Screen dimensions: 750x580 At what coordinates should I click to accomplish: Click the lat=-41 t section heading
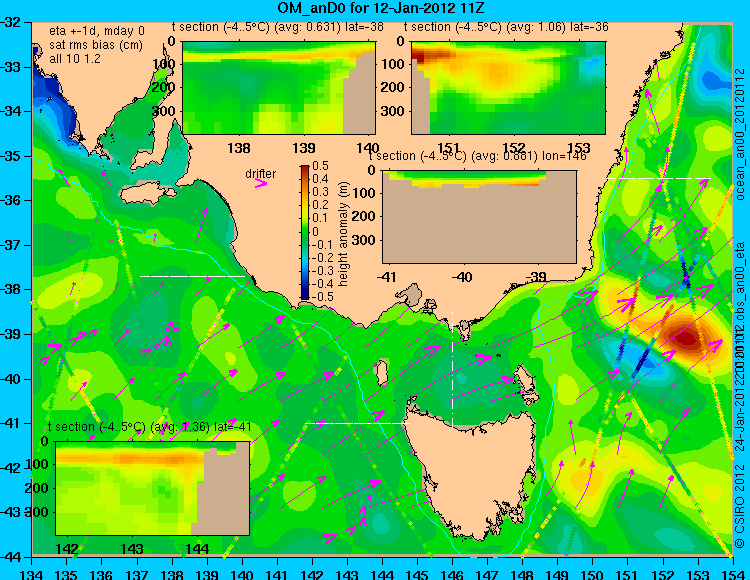[x=150, y=427]
